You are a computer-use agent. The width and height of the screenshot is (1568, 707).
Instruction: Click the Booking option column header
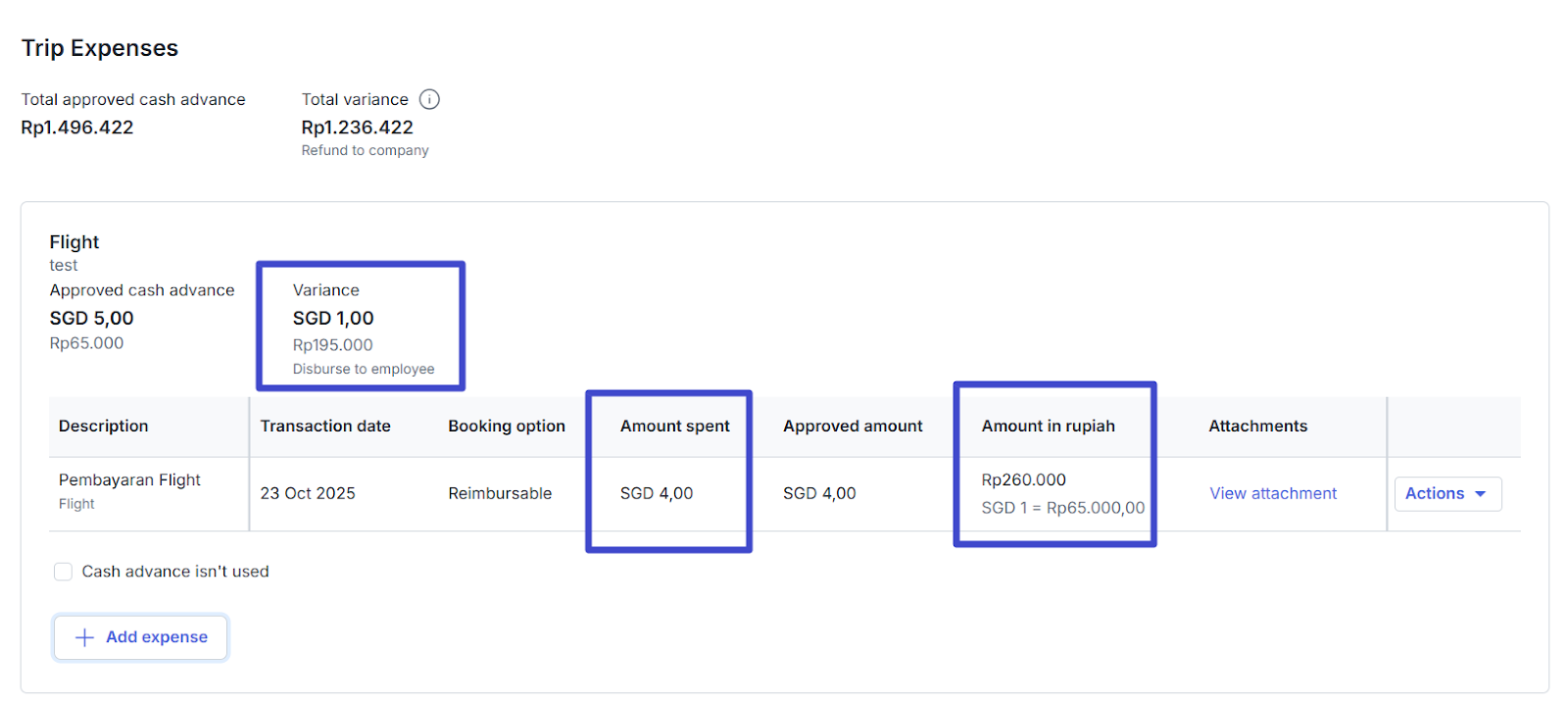507,426
